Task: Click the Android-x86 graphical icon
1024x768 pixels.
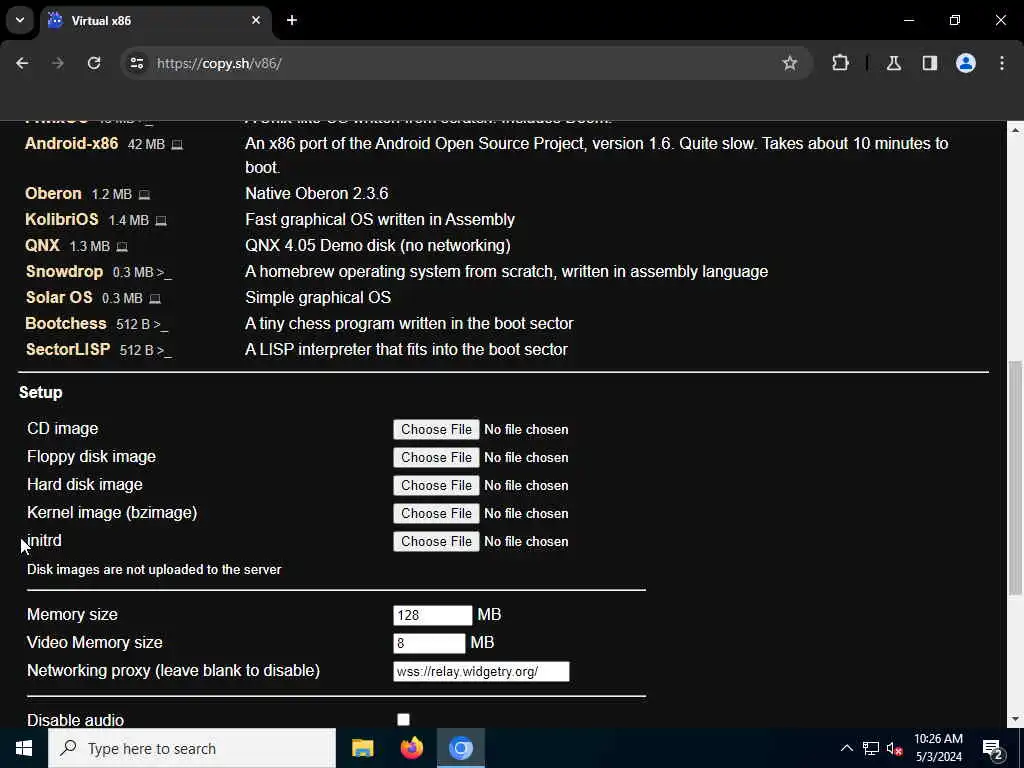Action: click(x=177, y=145)
